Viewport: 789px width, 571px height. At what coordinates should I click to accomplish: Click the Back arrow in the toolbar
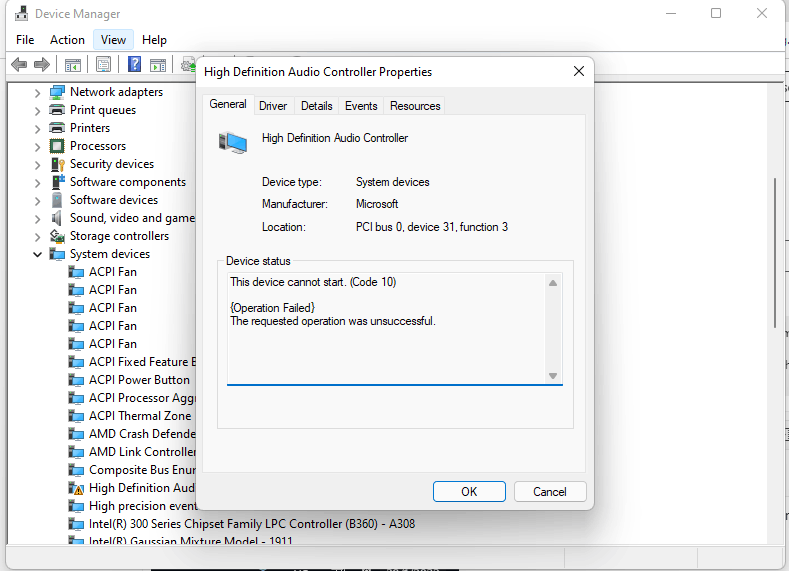(19, 64)
